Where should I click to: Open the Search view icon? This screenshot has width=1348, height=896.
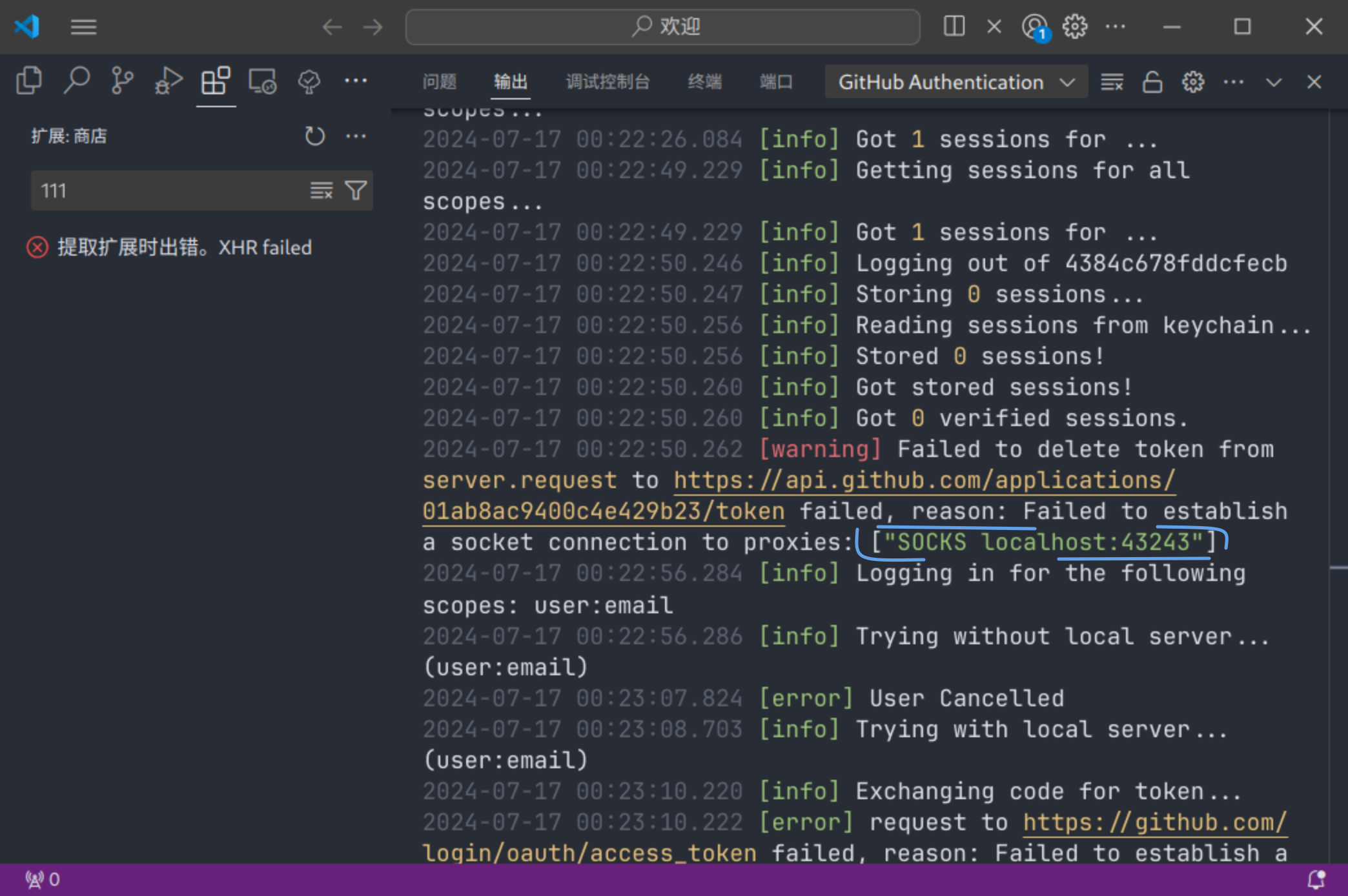[76, 81]
